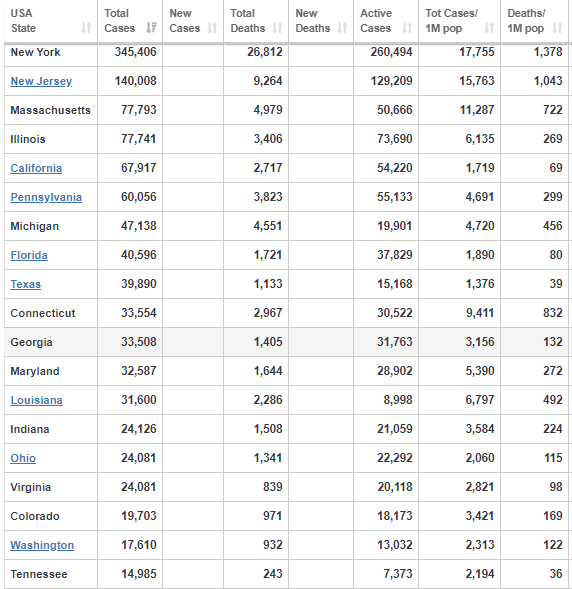The width and height of the screenshot is (572, 589).
Task: Click the Active Cases header label
Action: coord(376,21)
